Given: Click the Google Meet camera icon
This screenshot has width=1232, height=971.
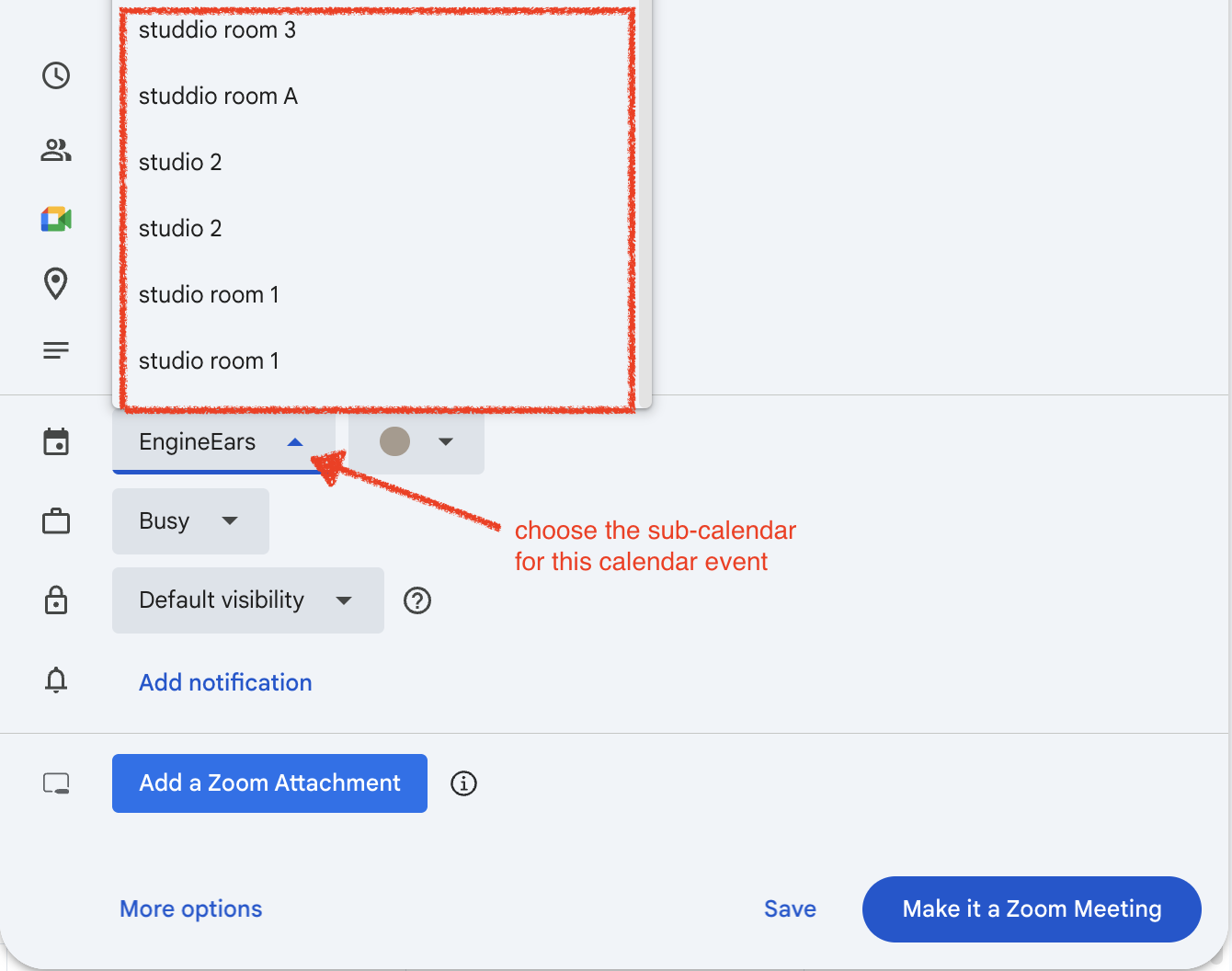Looking at the screenshot, I should [x=56, y=219].
